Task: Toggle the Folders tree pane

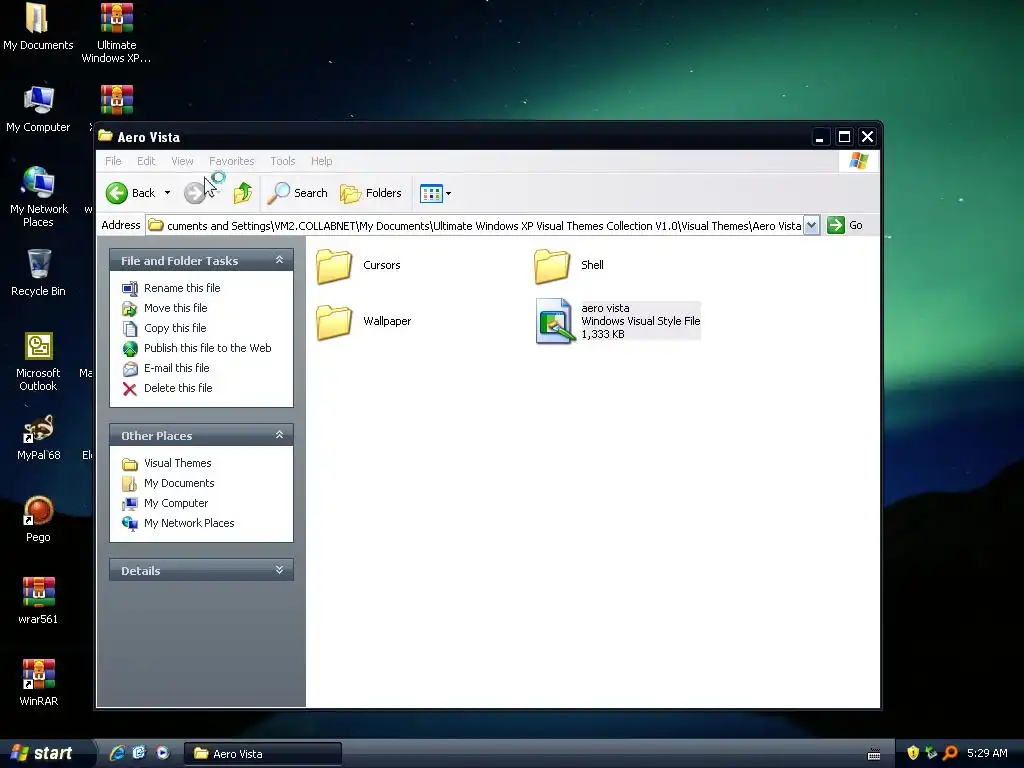Action: click(371, 193)
